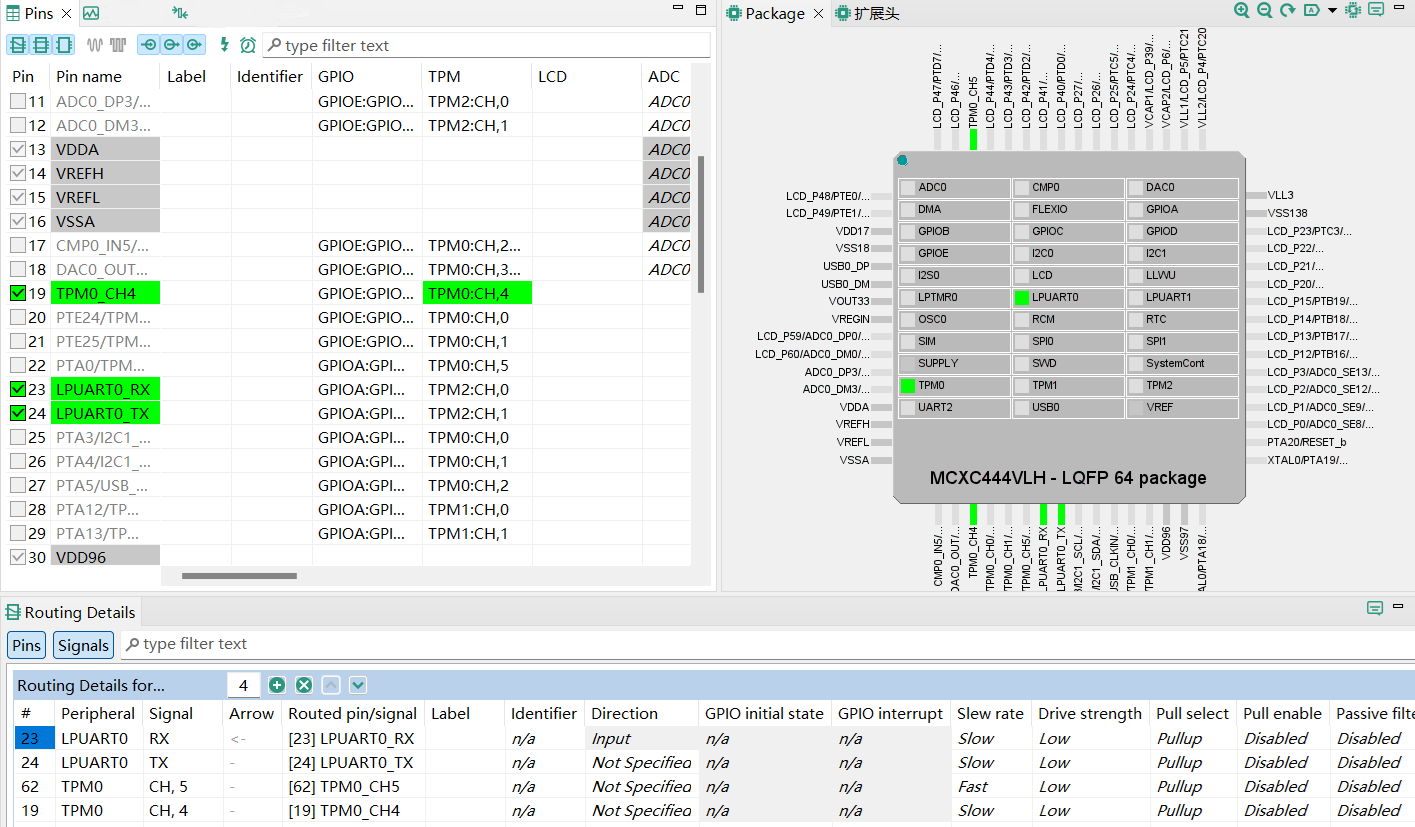Rotate the package chip view
Image resolution: width=1415 pixels, height=827 pixels.
(x=1287, y=11)
